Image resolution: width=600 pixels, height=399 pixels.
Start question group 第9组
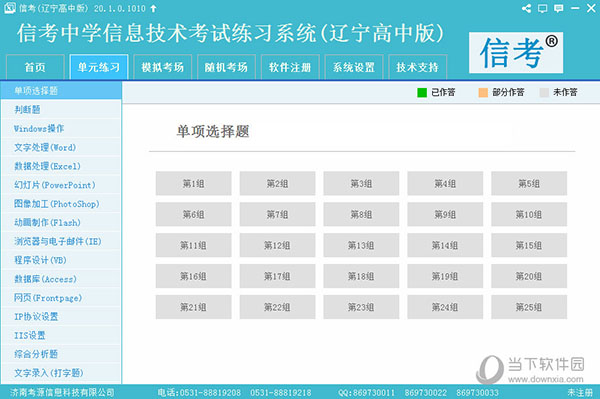coord(445,215)
